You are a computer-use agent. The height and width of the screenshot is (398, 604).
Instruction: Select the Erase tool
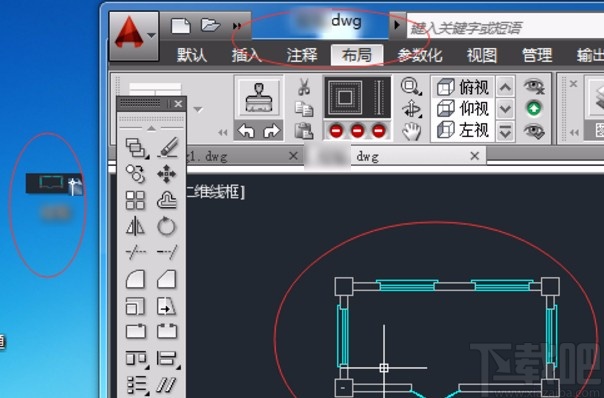coord(168,147)
